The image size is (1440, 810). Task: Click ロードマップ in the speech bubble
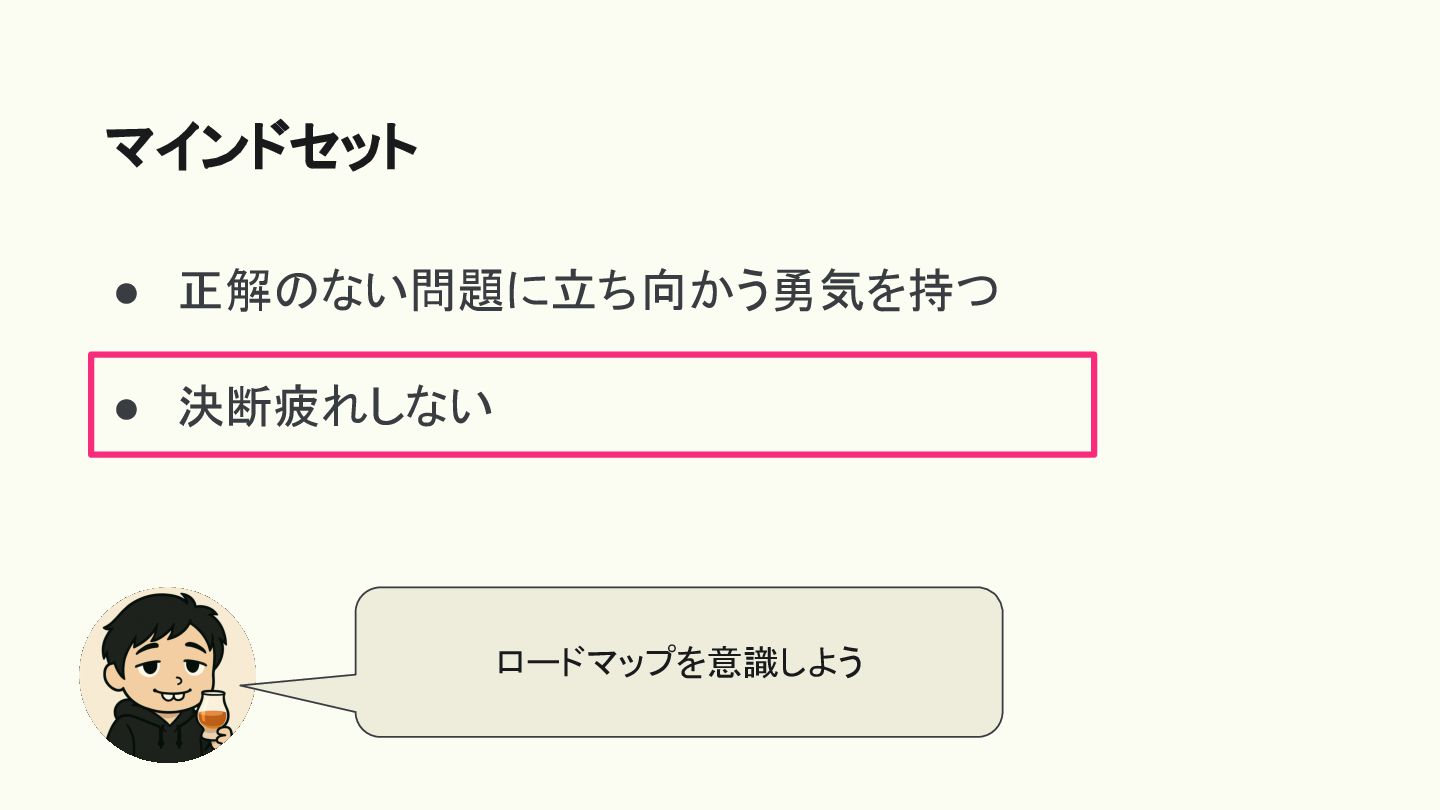click(x=585, y=663)
